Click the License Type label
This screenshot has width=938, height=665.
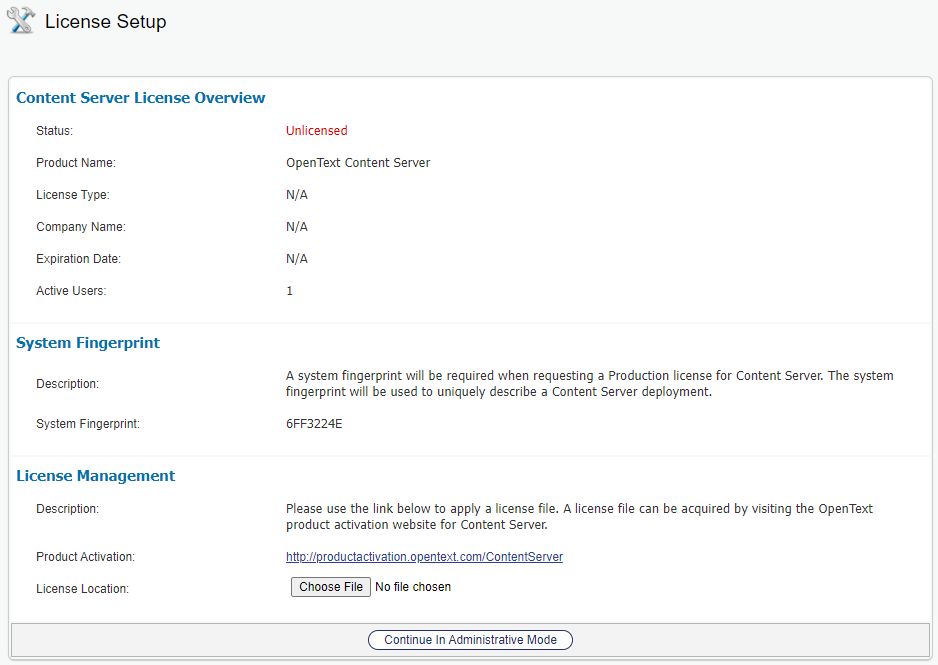(x=73, y=195)
